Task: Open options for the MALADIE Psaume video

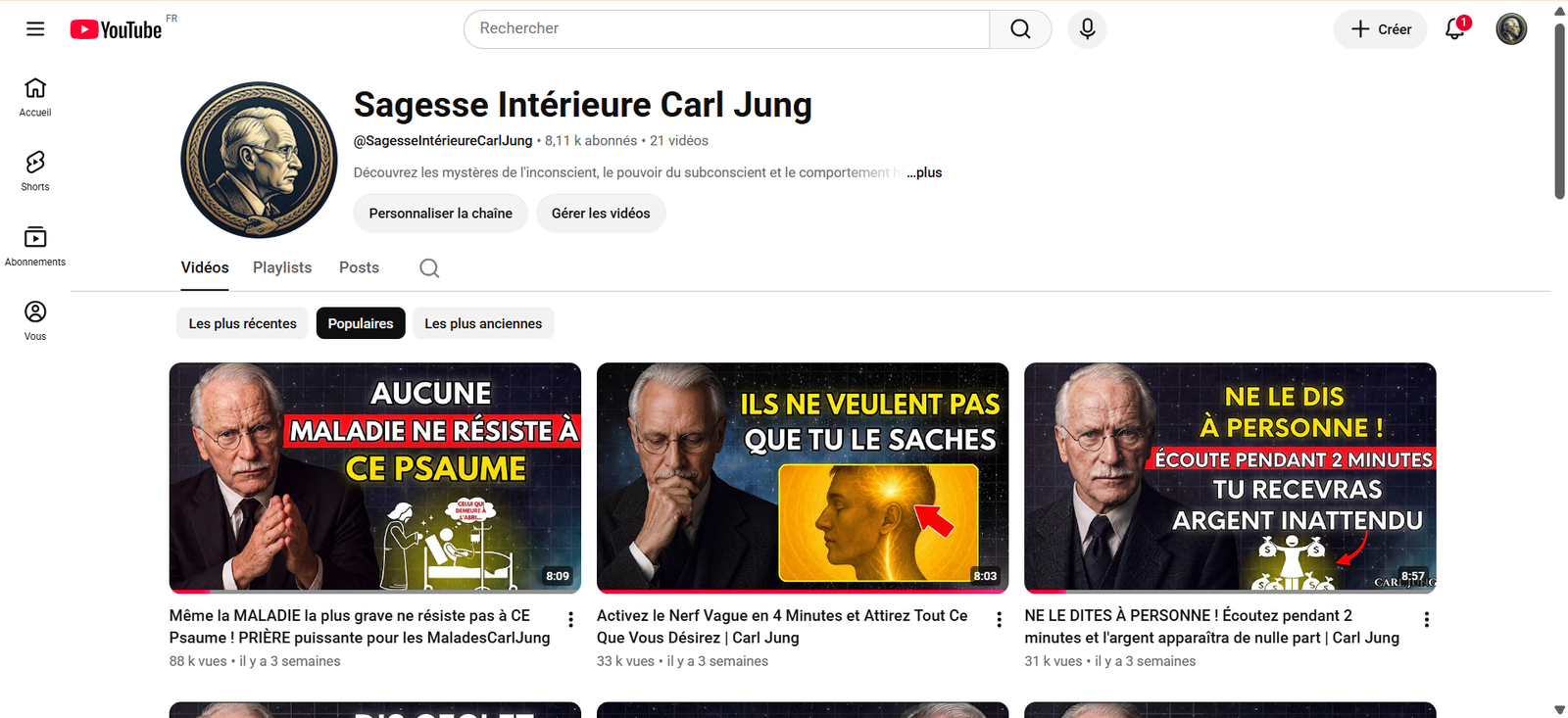Action: tap(570, 620)
